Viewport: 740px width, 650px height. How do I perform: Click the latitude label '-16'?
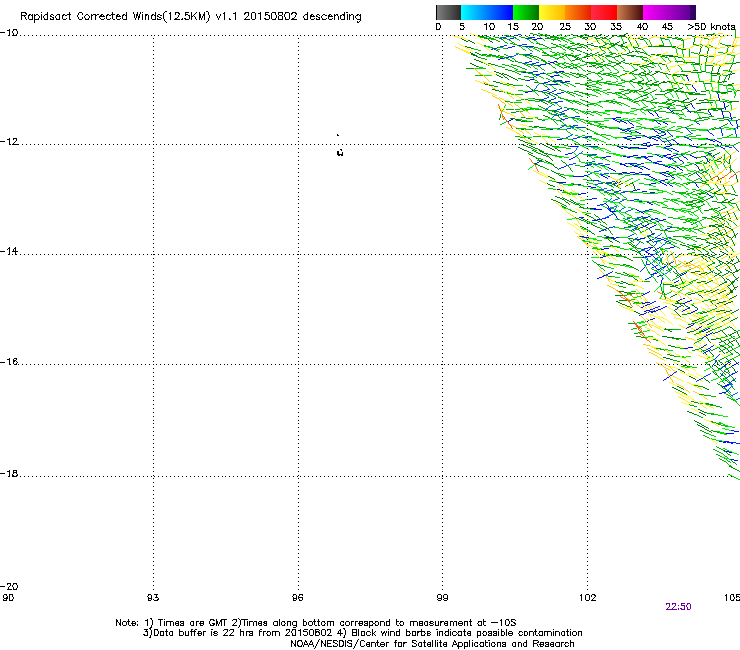pyautogui.click(x=9, y=362)
